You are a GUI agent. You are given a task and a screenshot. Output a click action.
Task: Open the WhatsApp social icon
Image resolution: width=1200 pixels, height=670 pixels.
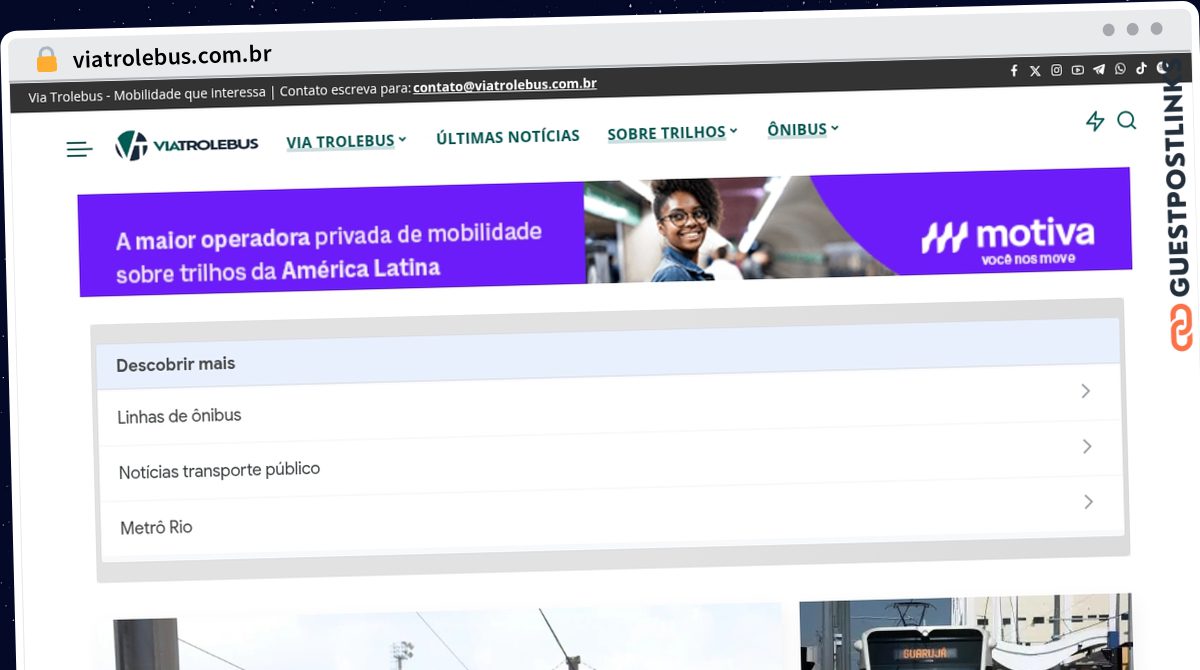click(1120, 69)
